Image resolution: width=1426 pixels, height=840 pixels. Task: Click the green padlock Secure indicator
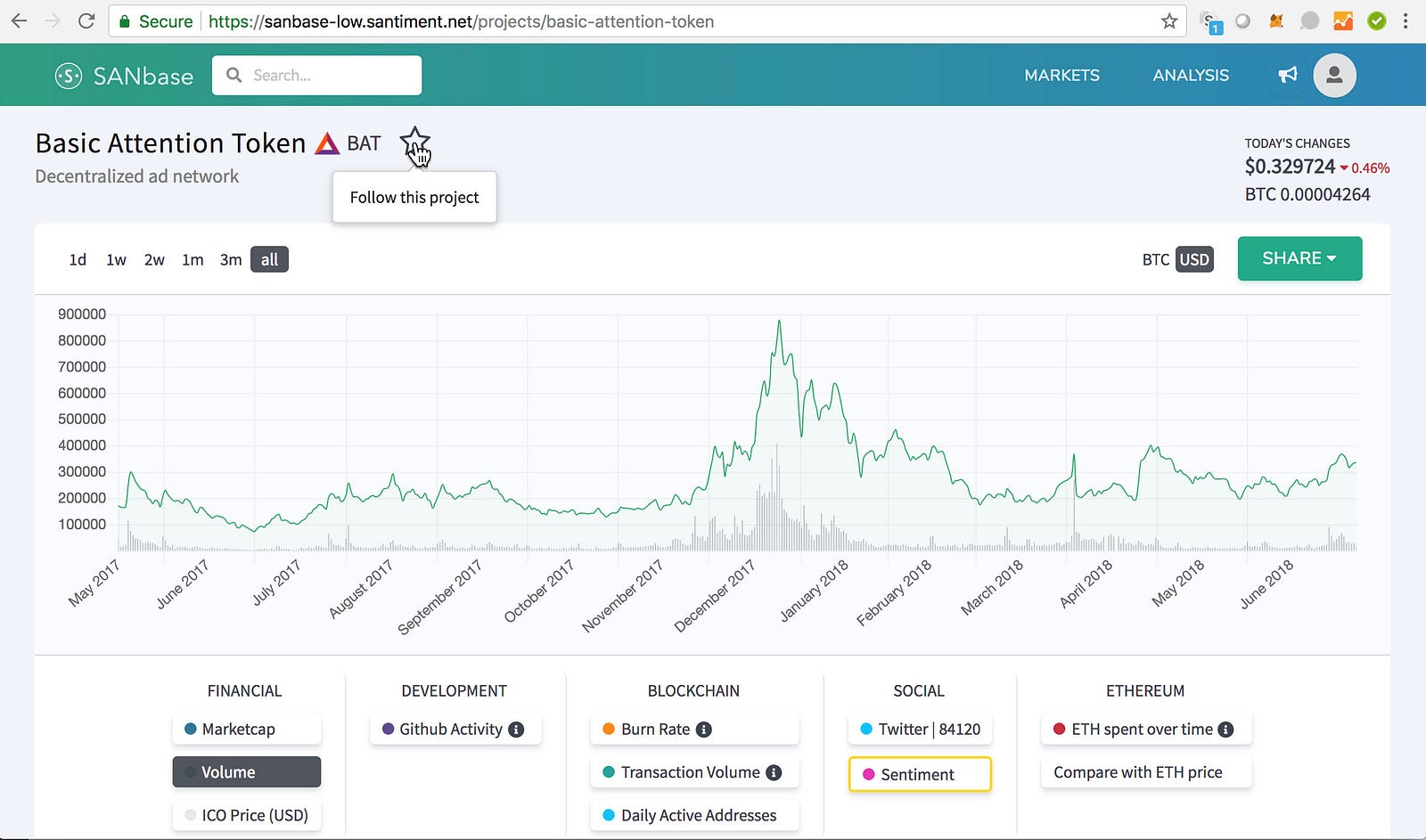click(x=156, y=21)
